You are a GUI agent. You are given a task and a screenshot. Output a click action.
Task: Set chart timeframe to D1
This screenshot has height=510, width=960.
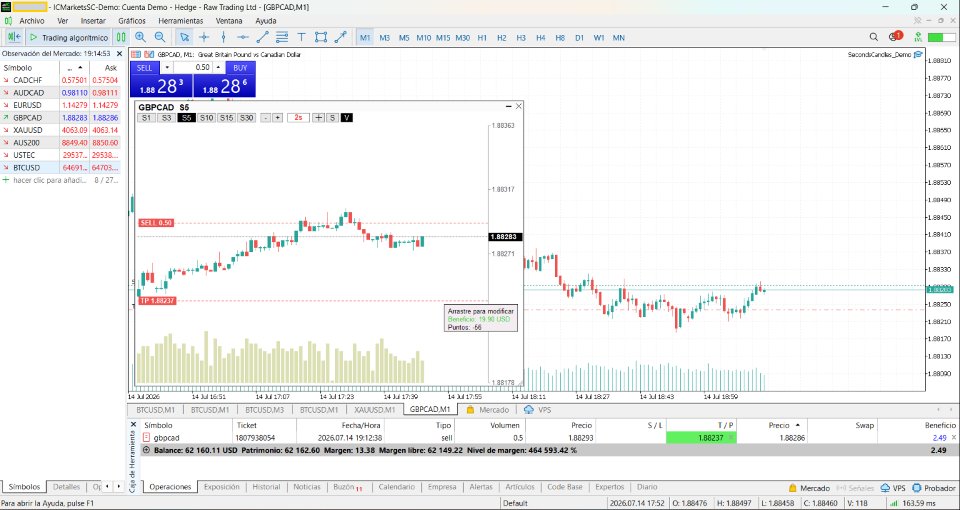[x=579, y=37]
